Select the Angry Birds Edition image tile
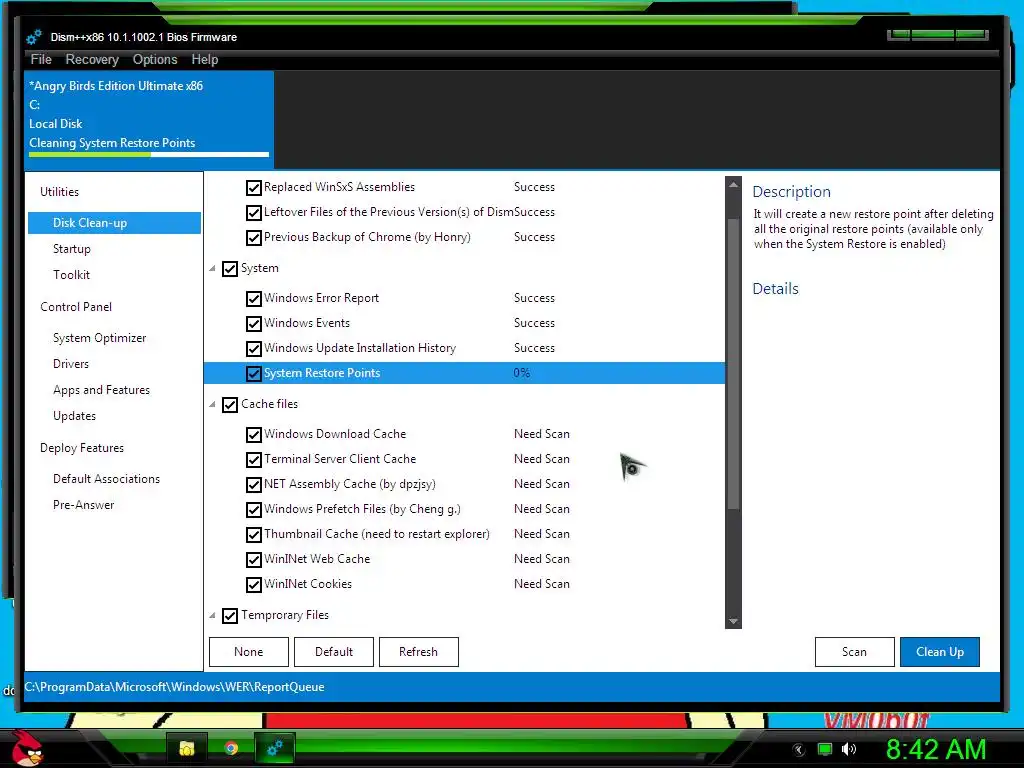The height and width of the screenshot is (768, 1024). tap(149, 120)
